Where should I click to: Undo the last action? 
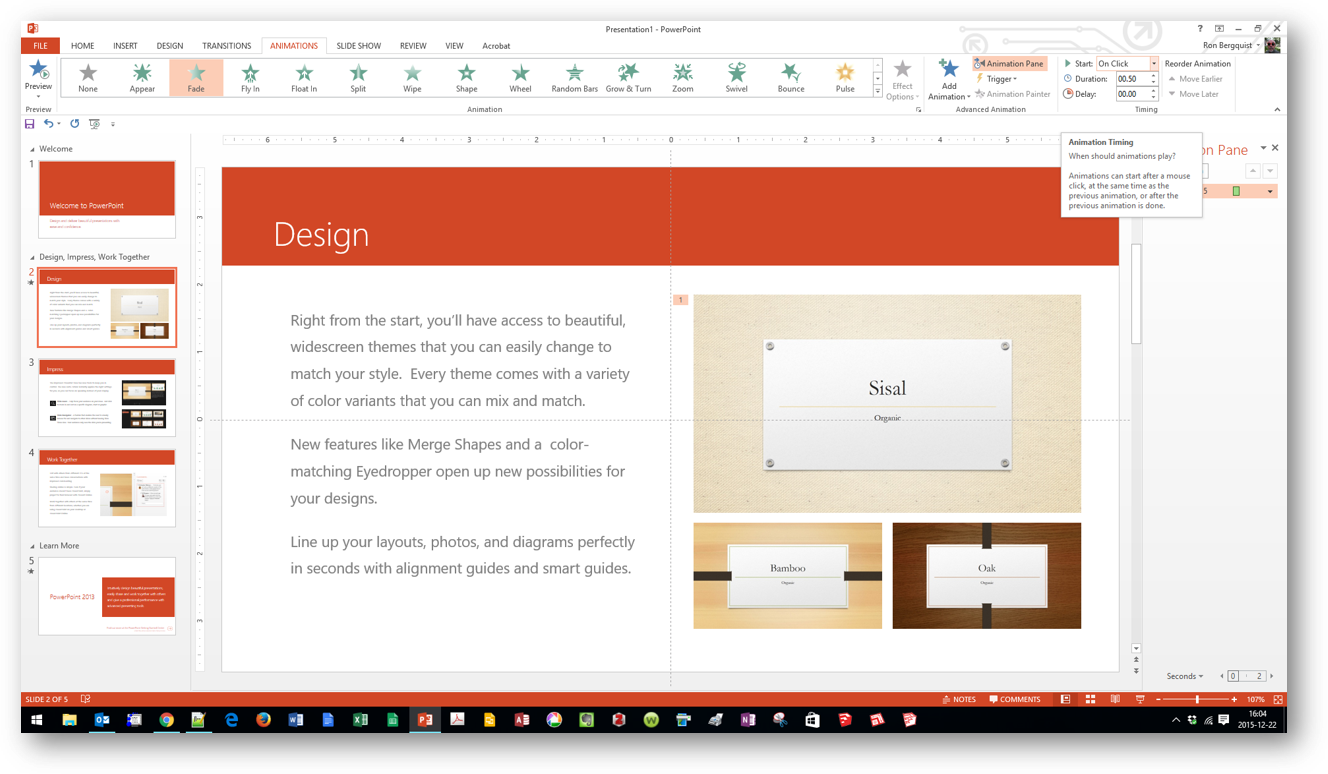(x=48, y=124)
